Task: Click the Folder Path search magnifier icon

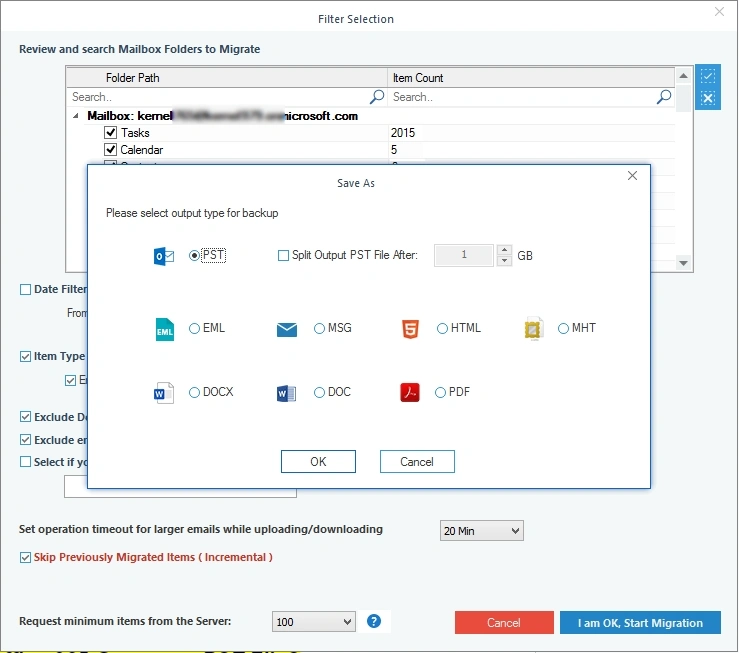Action: click(377, 97)
